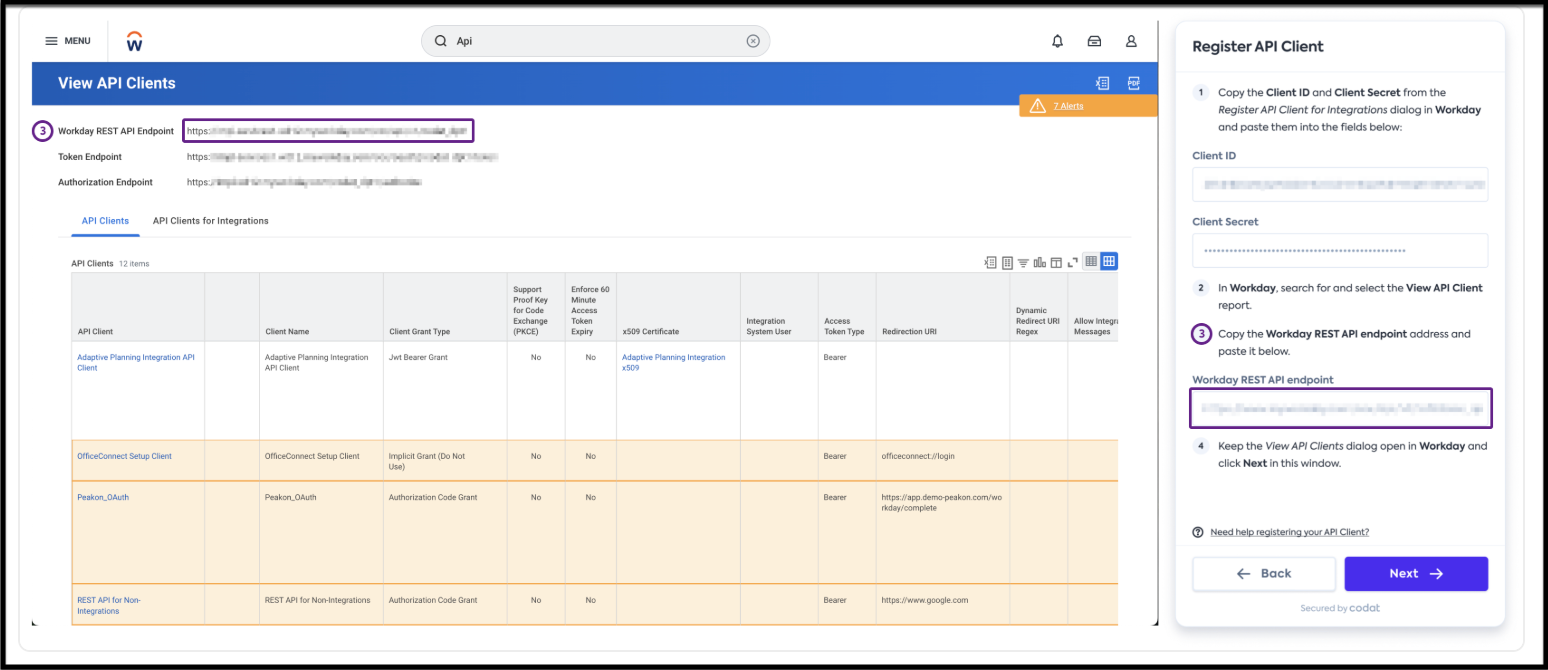Viewport: 1548px width, 670px height.
Task: Click the Token Endpoint URL value
Action: [x=342, y=157]
